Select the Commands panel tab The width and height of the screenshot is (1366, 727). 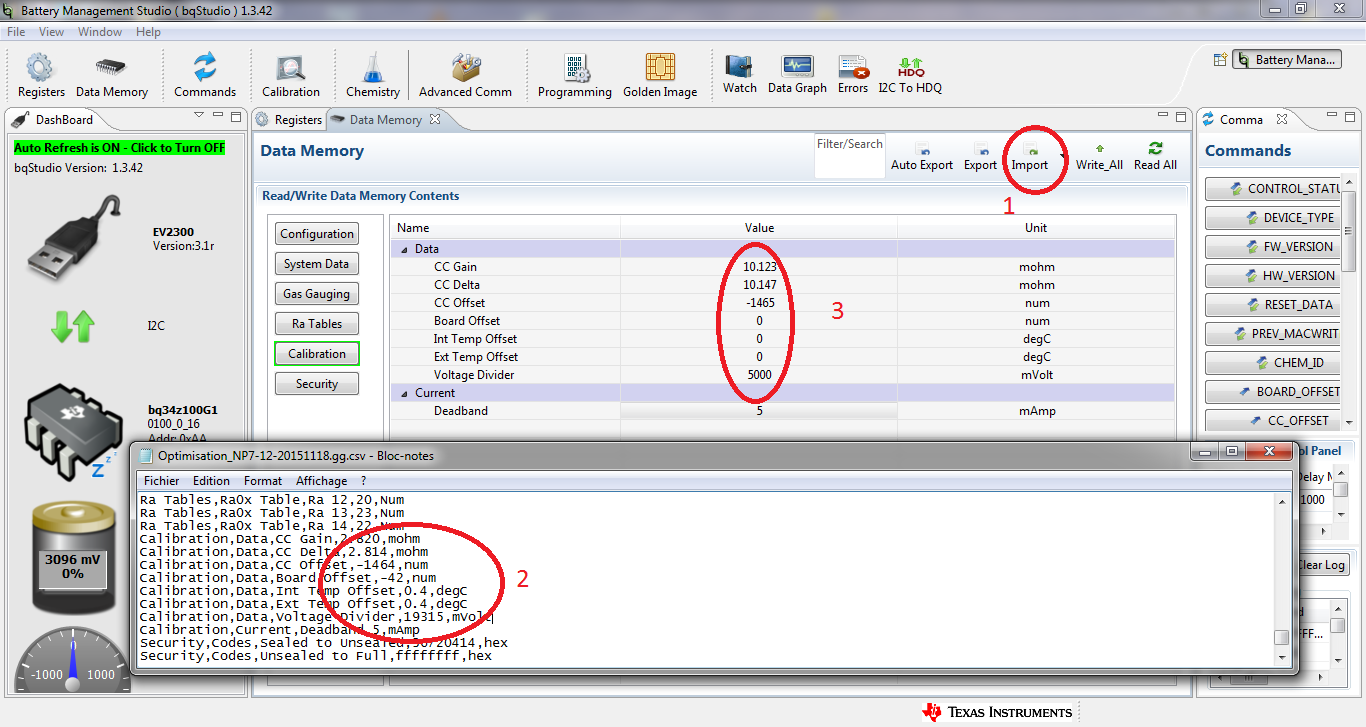(x=1241, y=119)
